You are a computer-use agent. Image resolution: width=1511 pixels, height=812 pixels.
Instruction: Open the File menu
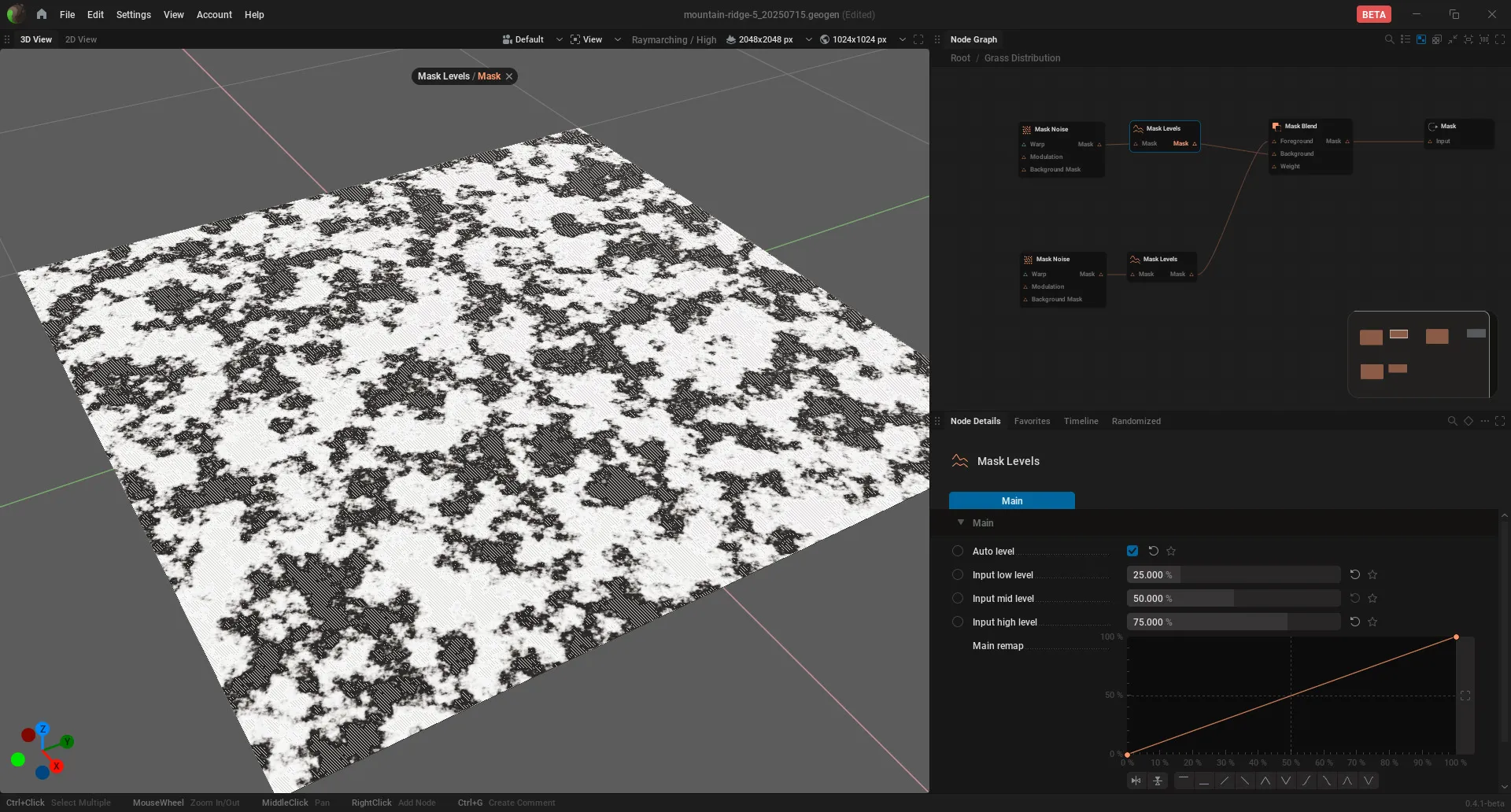pos(68,14)
